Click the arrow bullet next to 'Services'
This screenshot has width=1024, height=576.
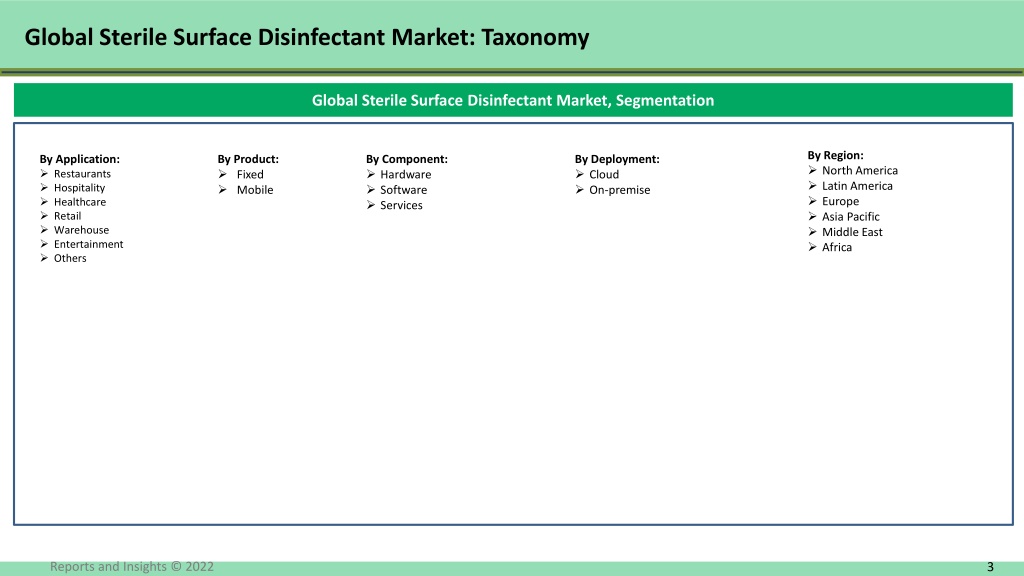point(371,205)
